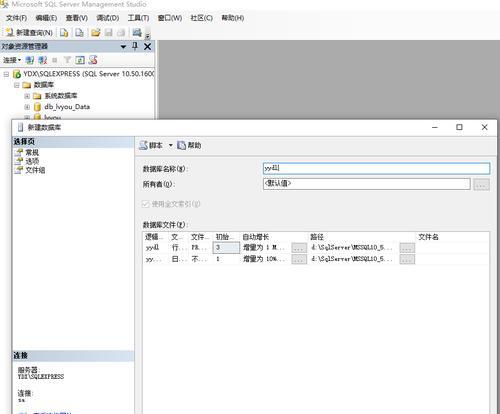Open the 文件(F) menu
The height and width of the screenshot is (414, 500).
pos(16,18)
